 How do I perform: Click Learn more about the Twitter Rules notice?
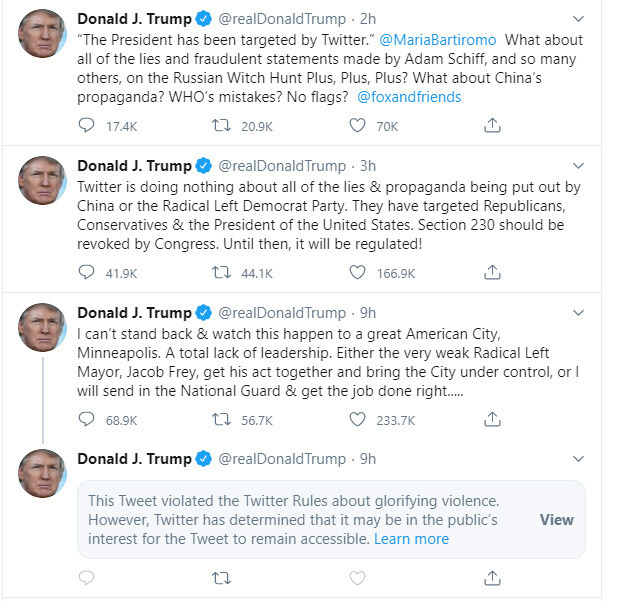(411, 539)
